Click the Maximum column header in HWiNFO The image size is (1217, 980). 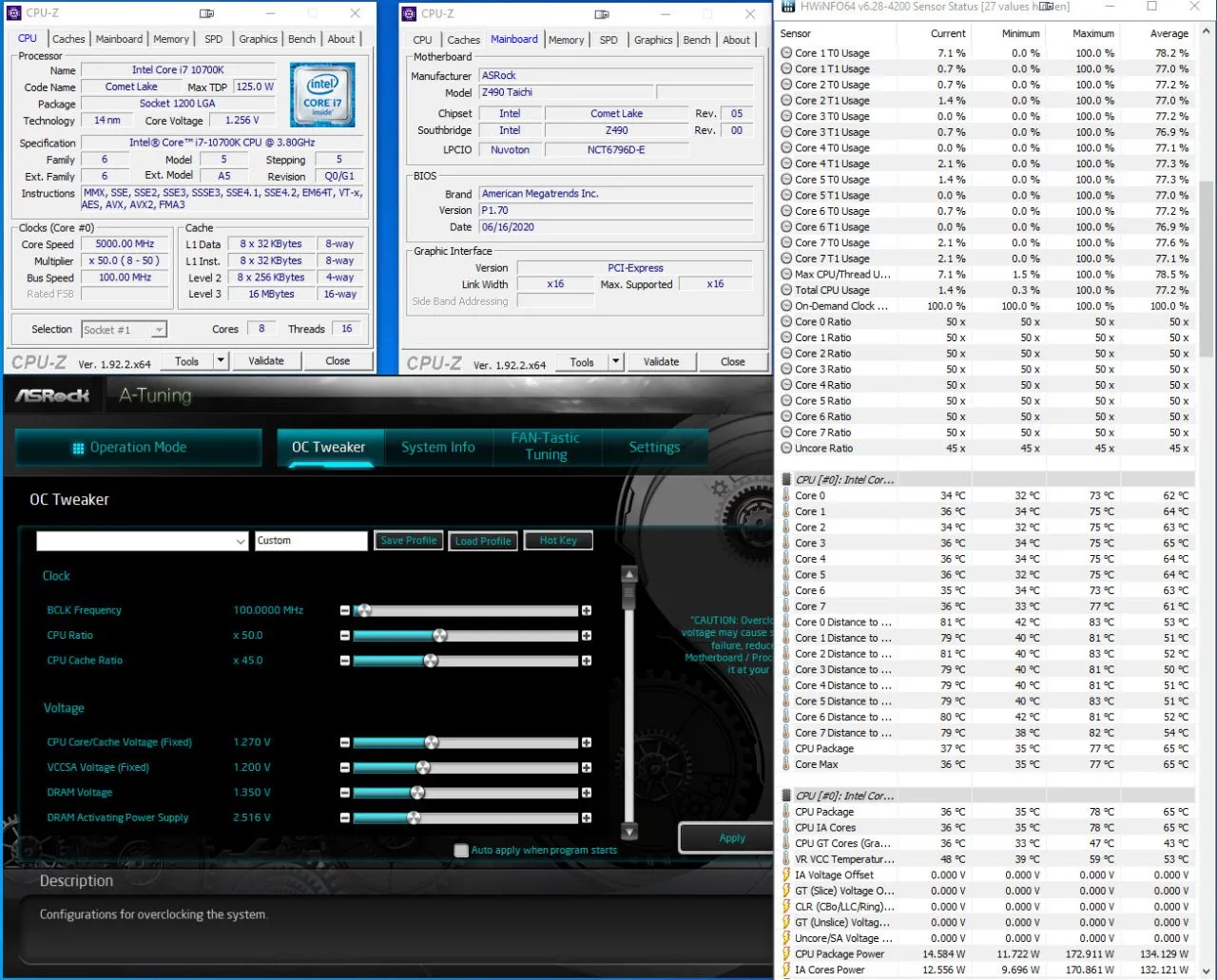tap(1093, 33)
